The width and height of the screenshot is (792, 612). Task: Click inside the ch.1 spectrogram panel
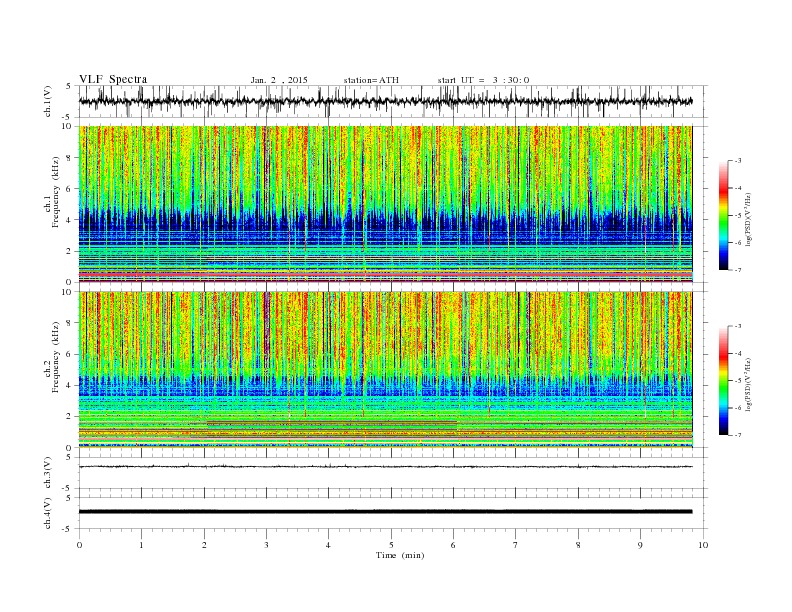pos(385,204)
